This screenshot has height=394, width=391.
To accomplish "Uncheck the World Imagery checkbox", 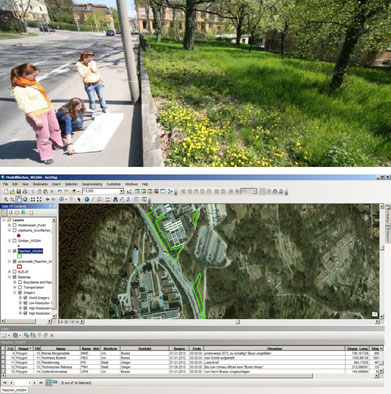I will 25,298.
